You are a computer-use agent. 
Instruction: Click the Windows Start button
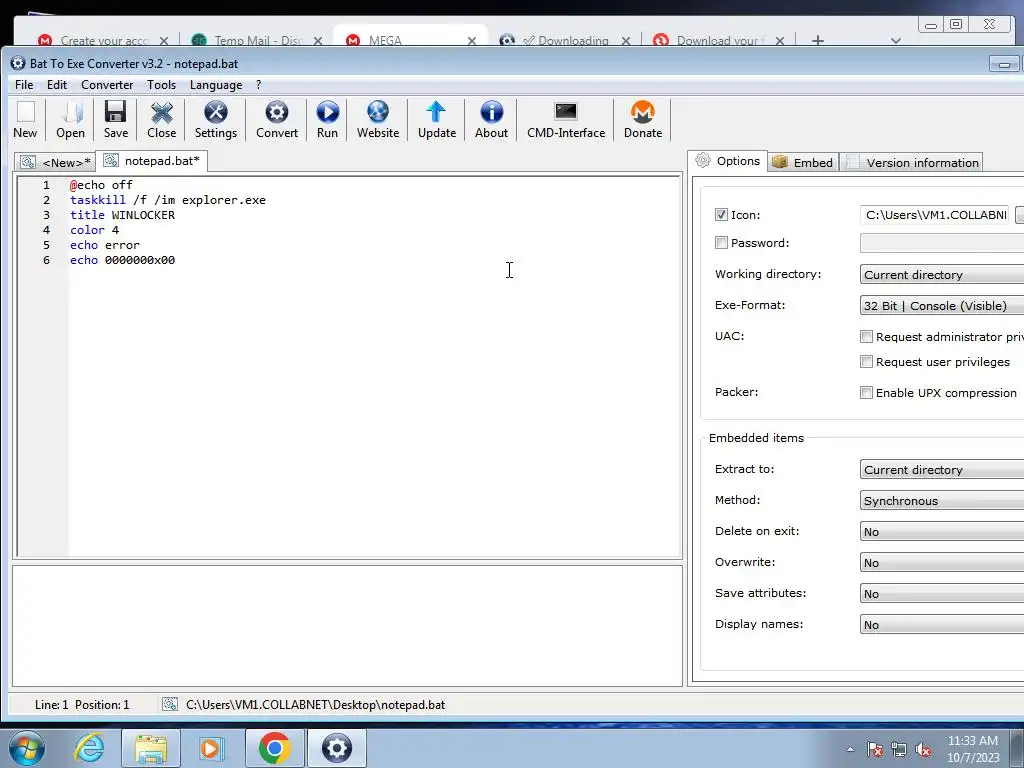[27, 748]
